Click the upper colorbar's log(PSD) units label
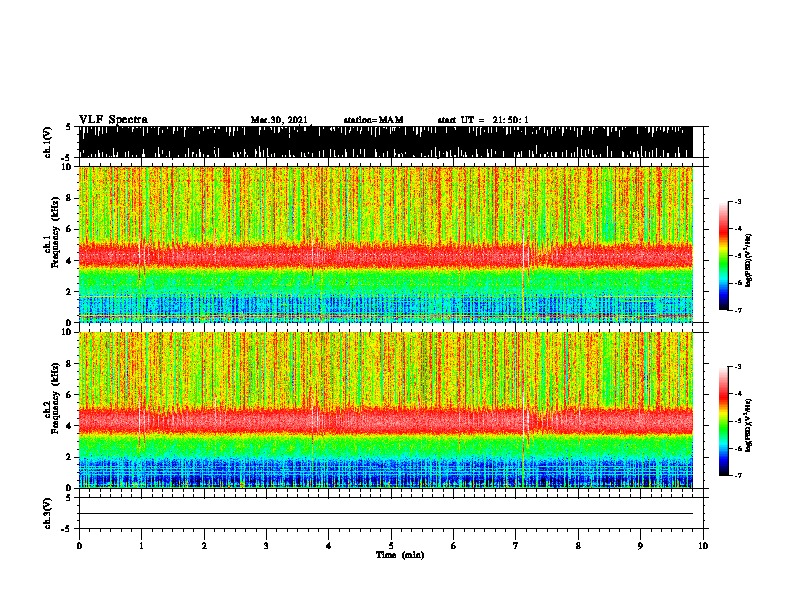 pos(749,260)
